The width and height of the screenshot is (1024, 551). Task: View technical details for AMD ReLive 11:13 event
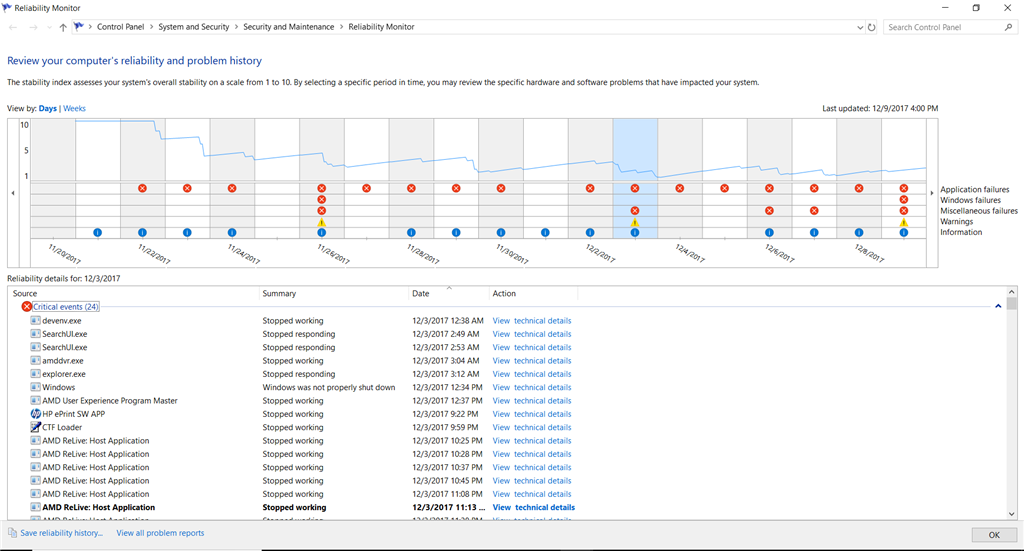(534, 507)
